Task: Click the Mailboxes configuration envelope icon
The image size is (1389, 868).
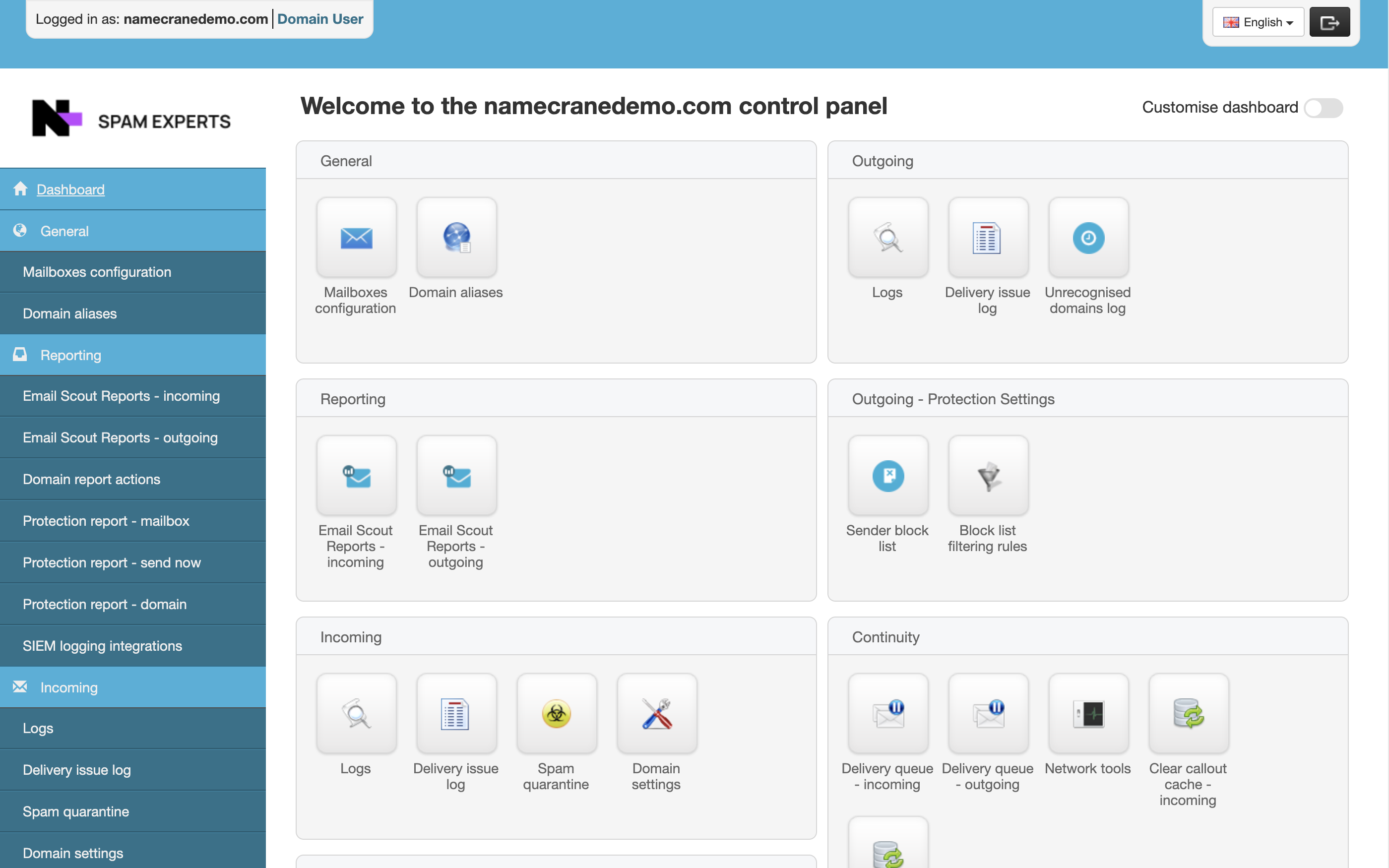Action: click(x=356, y=238)
